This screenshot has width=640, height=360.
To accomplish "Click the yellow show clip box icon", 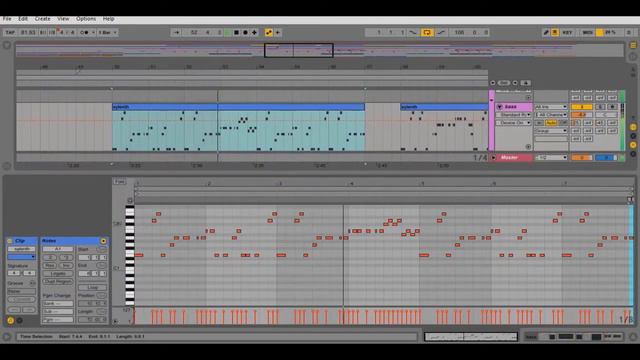I will (11, 321).
